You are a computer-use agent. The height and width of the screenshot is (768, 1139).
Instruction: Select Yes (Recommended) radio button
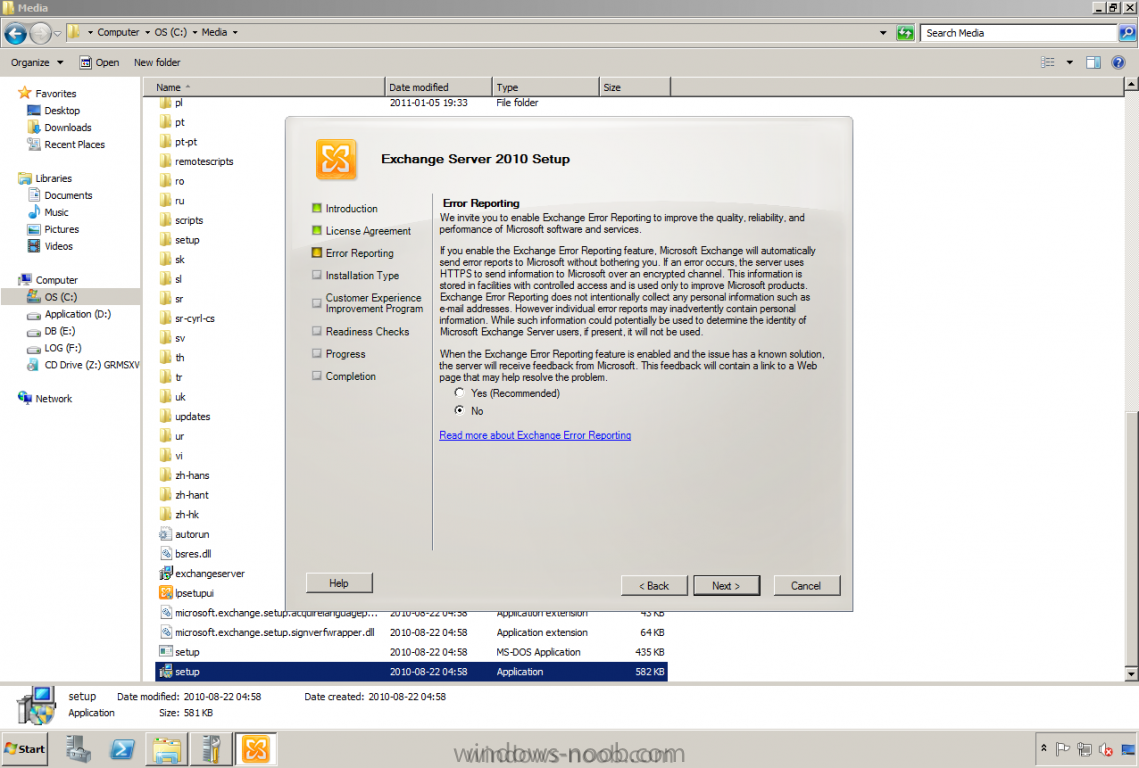point(459,393)
